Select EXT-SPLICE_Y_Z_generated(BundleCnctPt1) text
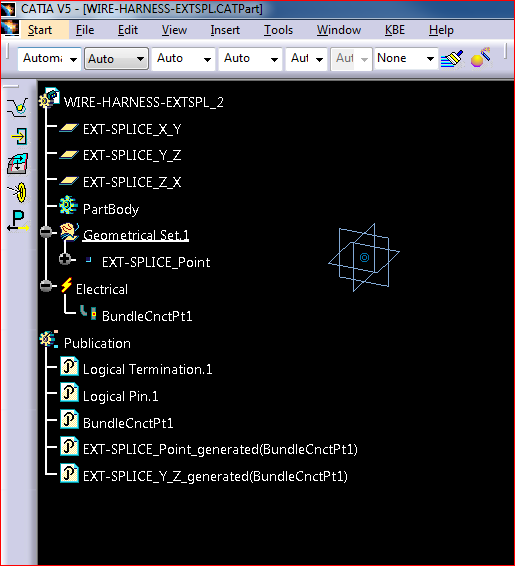This screenshot has height=566, width=515. [215, 476]
